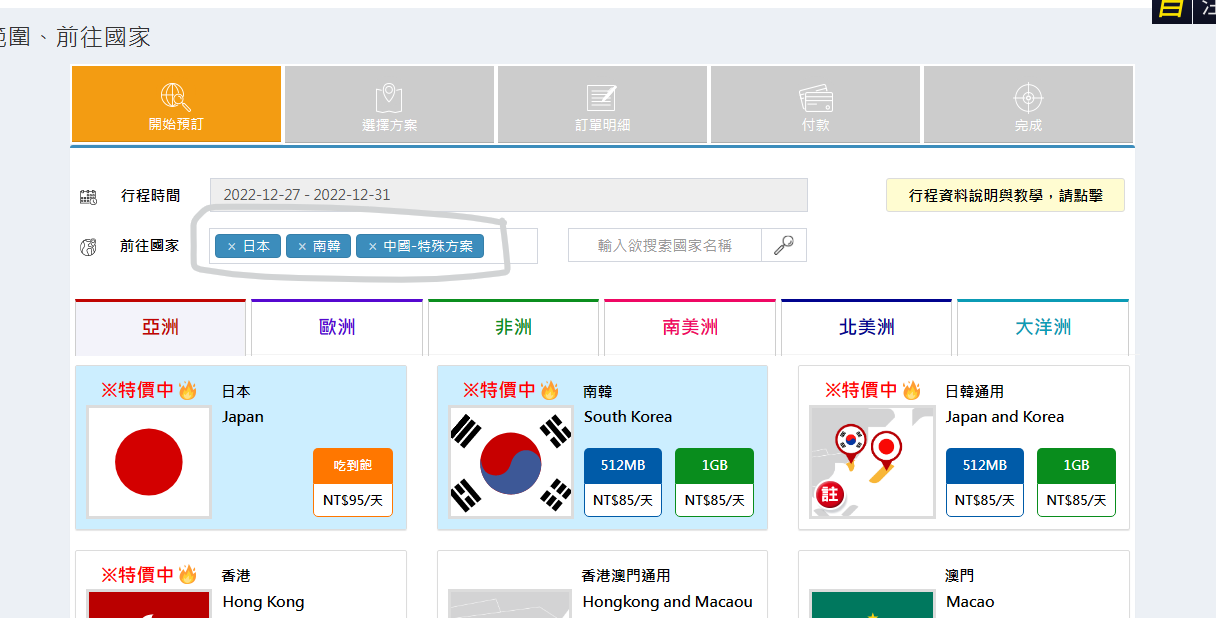Open the 行程時間 date range field

click(508, 195)
